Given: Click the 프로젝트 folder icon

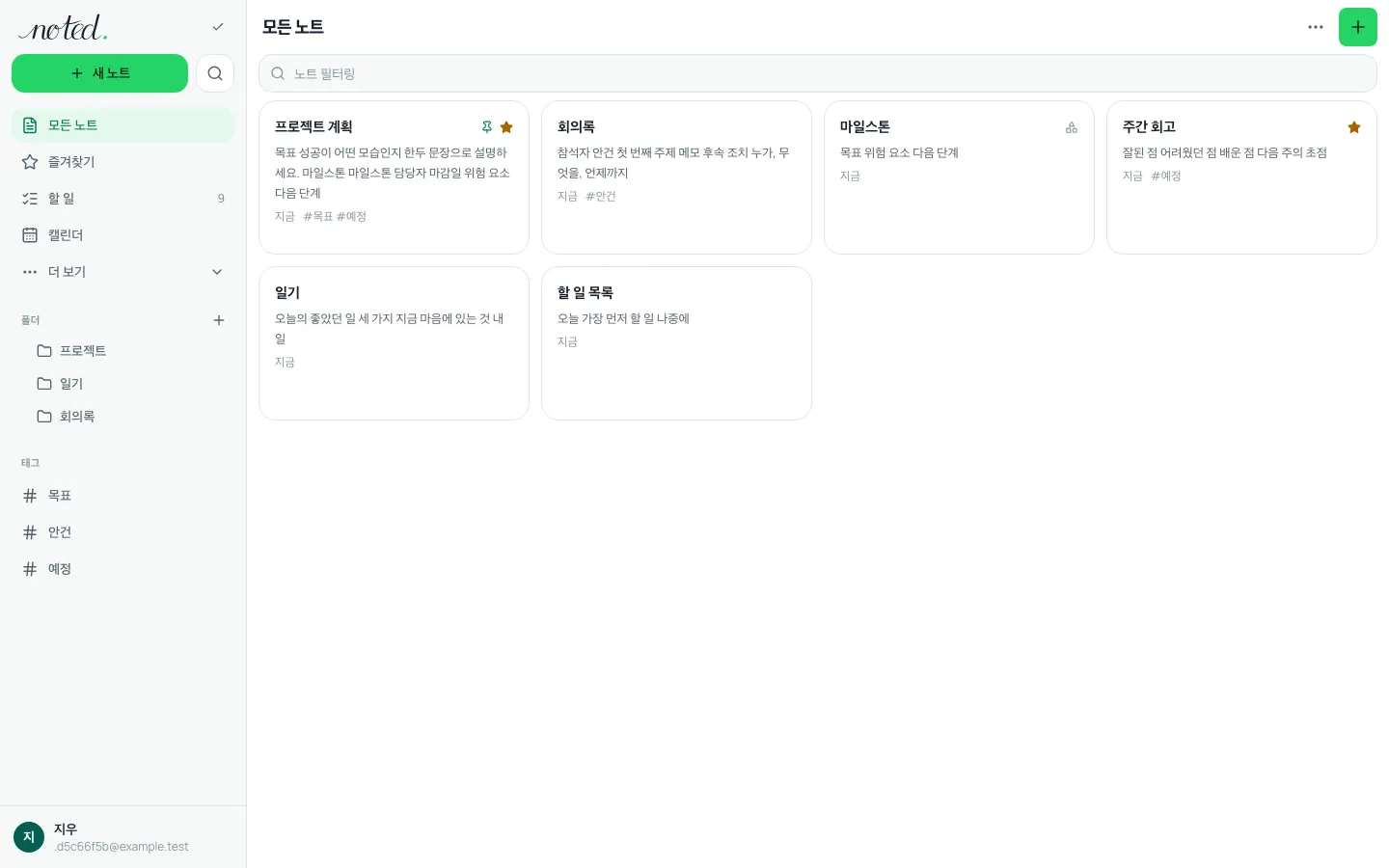Looking at the screenshot, I should [x=44, y=351].
